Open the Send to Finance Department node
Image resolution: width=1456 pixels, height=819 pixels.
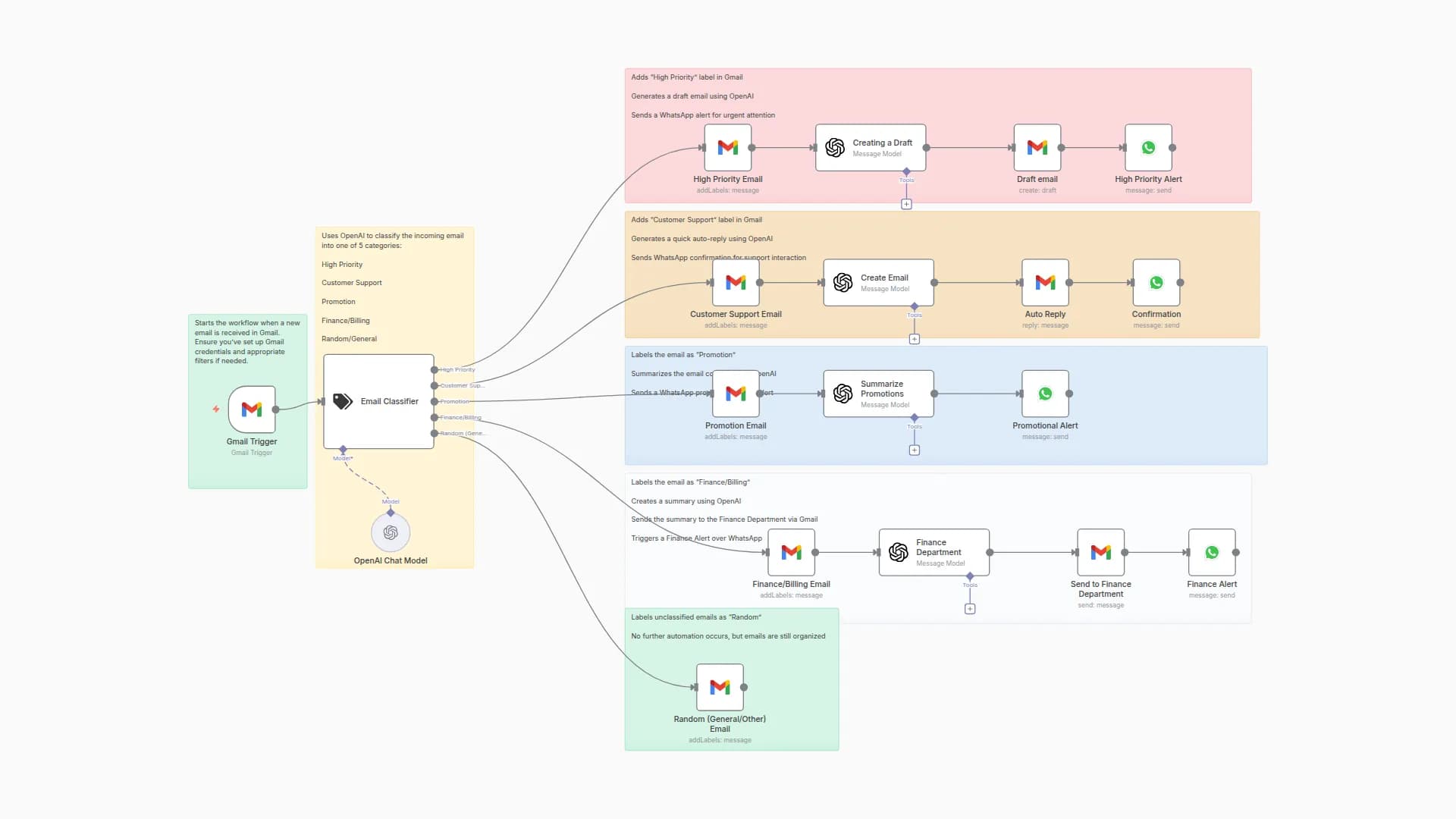[x=1100, y=551]
